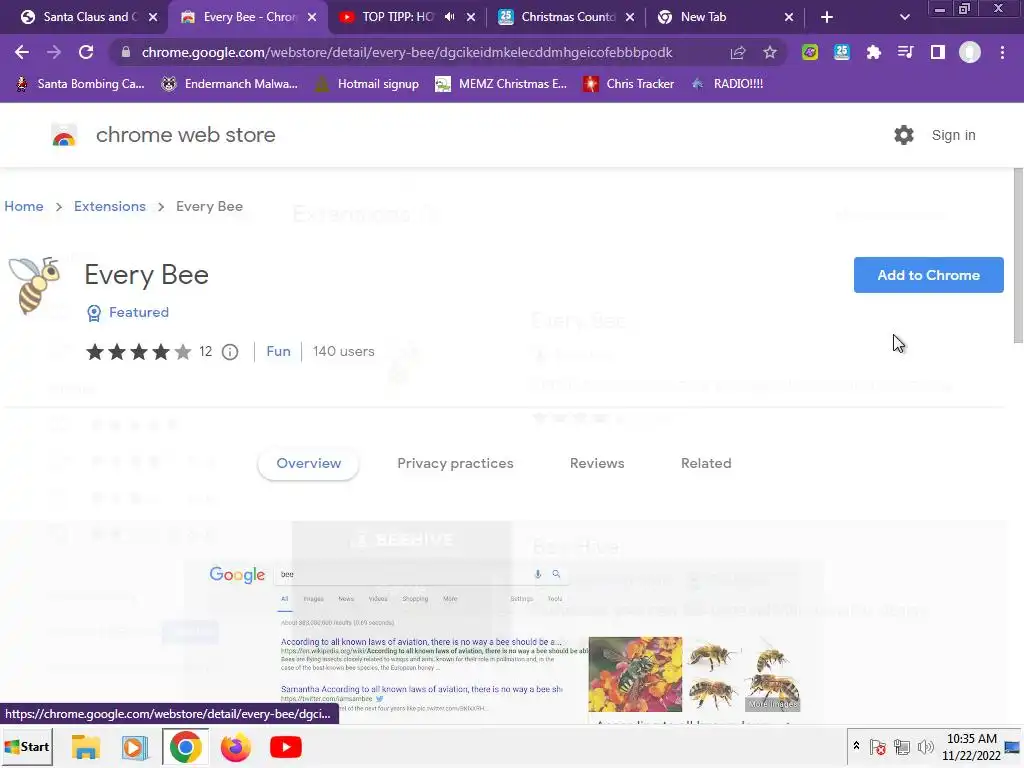Open the Related tab

706,464
